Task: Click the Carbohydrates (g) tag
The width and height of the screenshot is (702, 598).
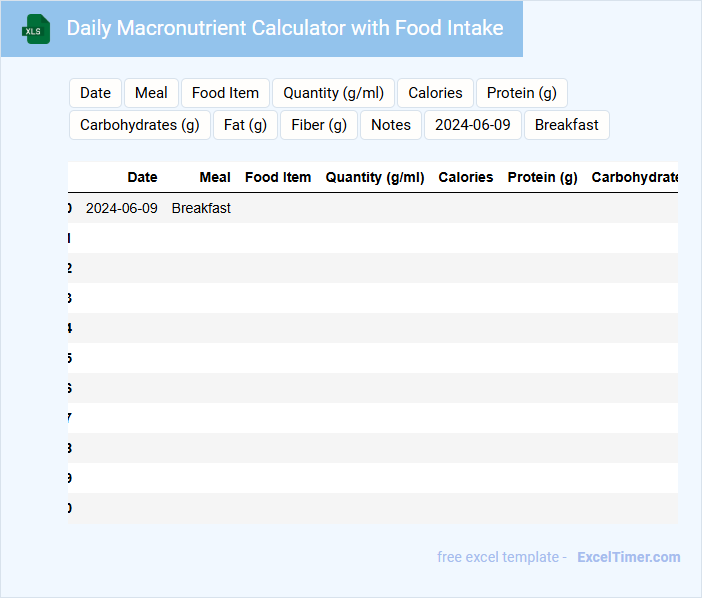Action: pyautogui.click(x=139, y=125)
